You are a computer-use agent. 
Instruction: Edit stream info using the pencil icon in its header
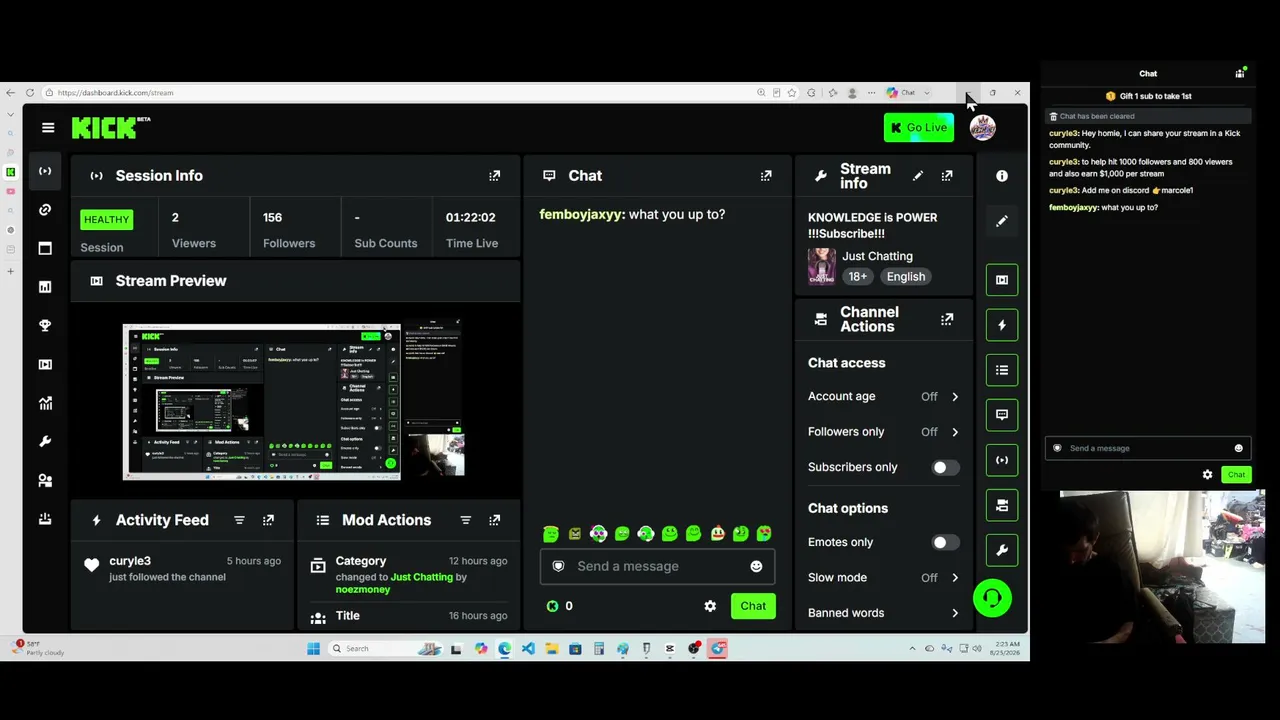[x=918, y=175]
